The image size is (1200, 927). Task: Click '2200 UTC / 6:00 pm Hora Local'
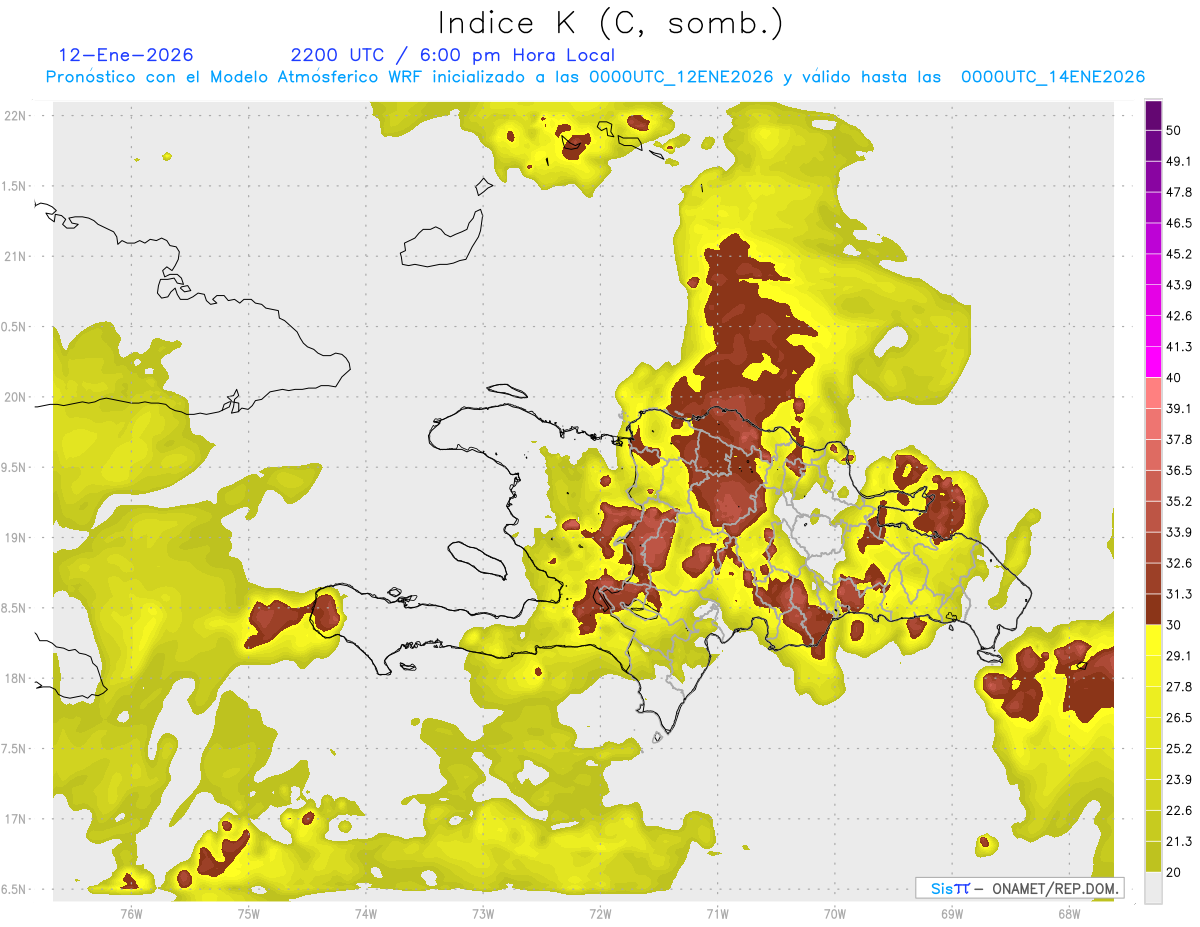point(452,55)
